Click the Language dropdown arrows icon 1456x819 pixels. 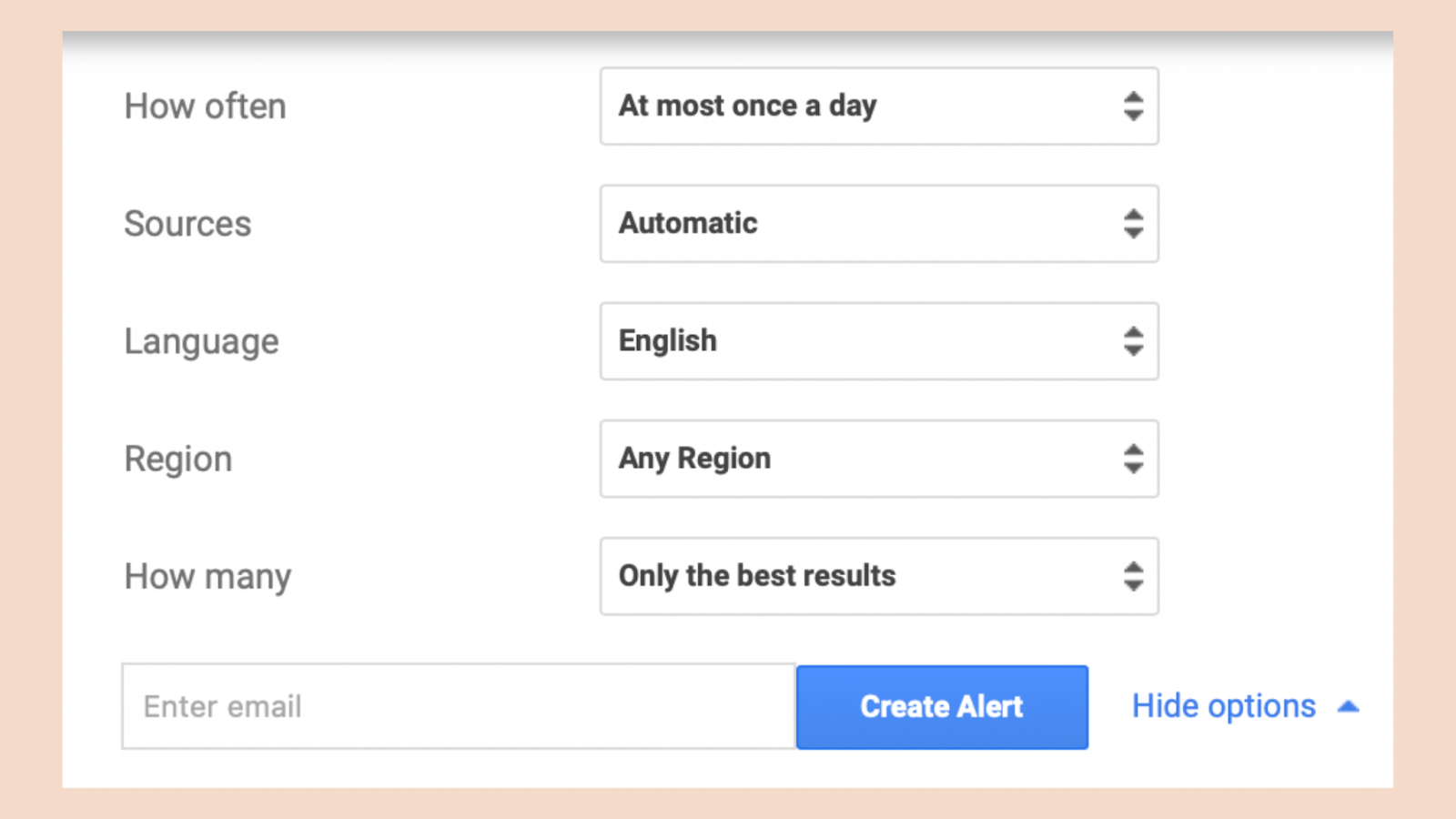(1133, 341)
